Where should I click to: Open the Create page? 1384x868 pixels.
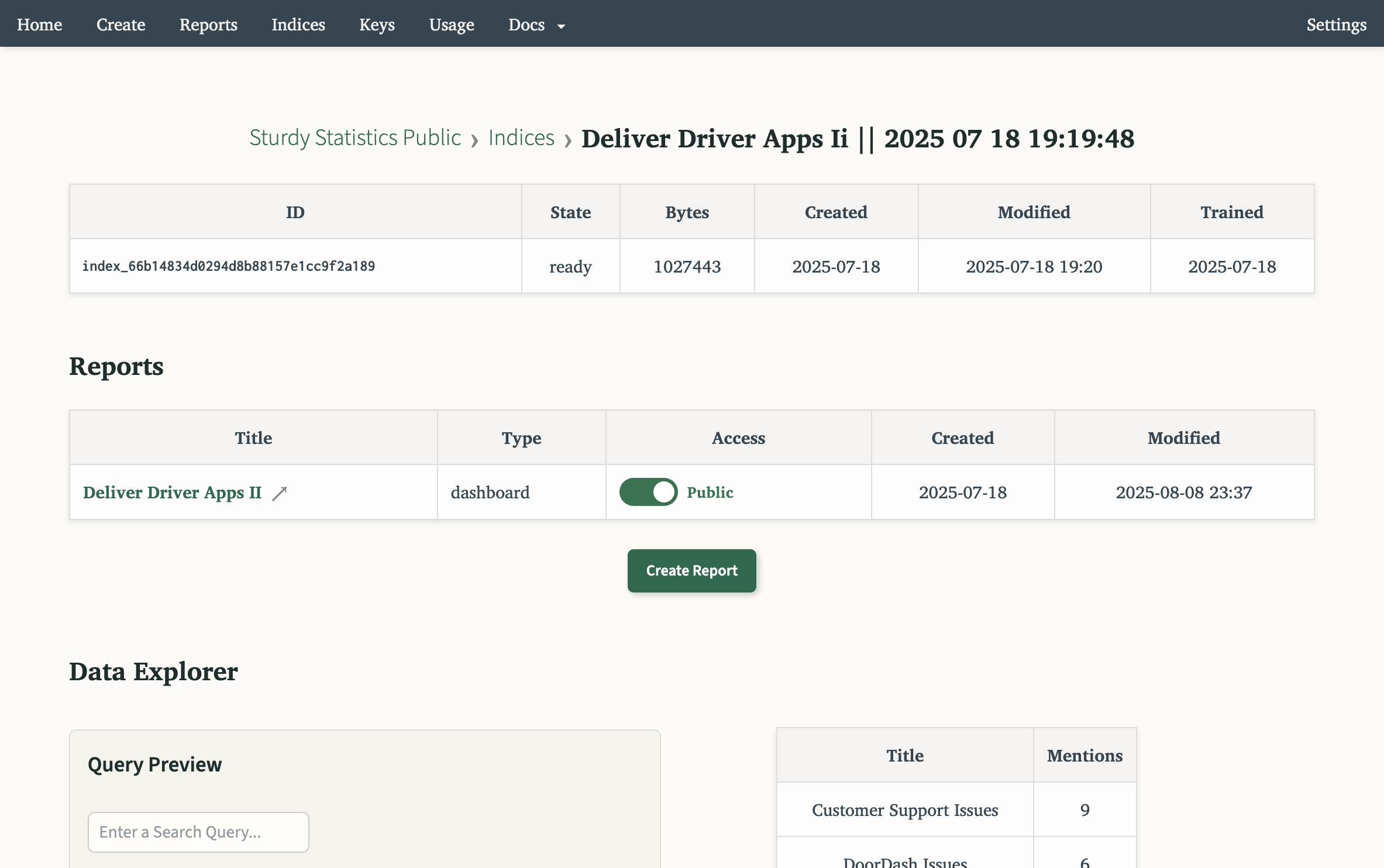121,25
